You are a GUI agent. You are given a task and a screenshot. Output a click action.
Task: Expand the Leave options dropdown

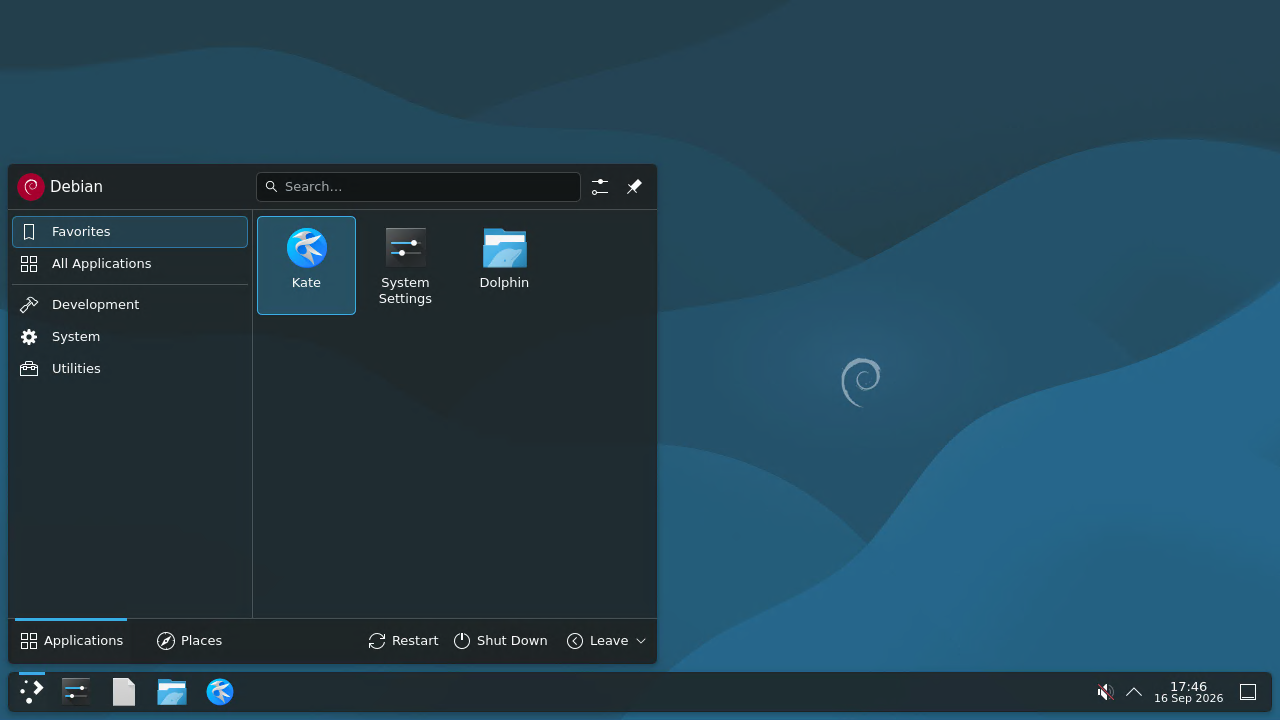point(607,641)
